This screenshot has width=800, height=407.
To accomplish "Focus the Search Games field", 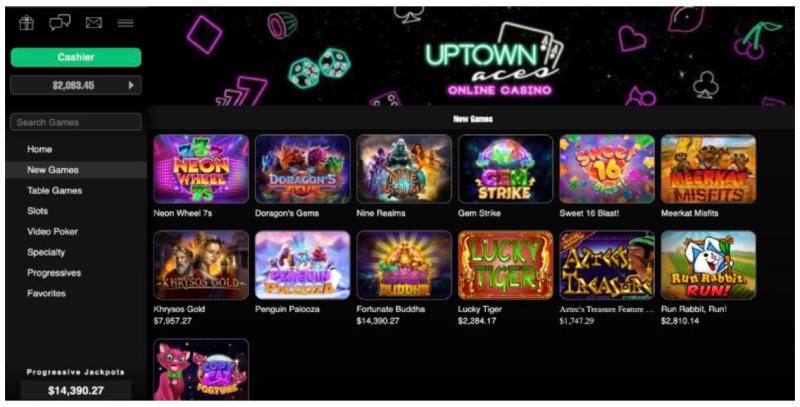I will point(76,122).
